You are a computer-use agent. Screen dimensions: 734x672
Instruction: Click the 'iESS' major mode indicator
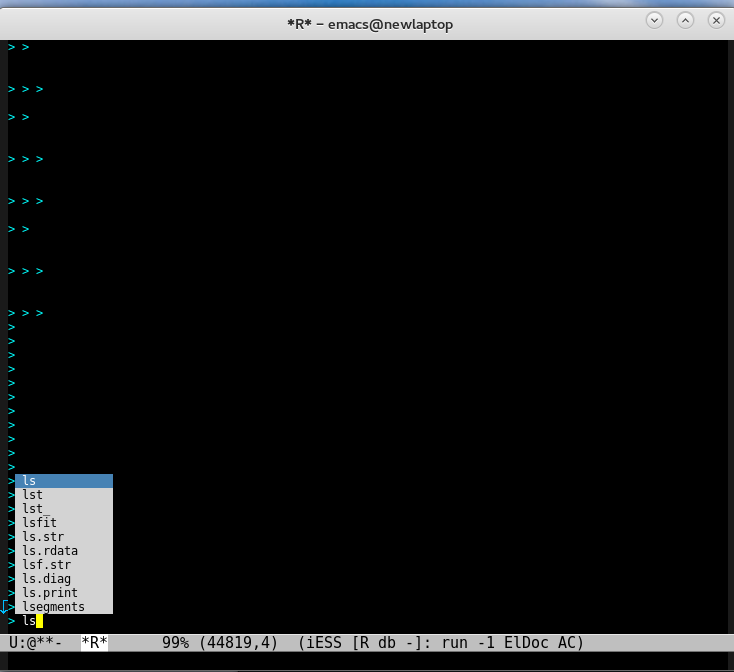click(x=324, y=643)
